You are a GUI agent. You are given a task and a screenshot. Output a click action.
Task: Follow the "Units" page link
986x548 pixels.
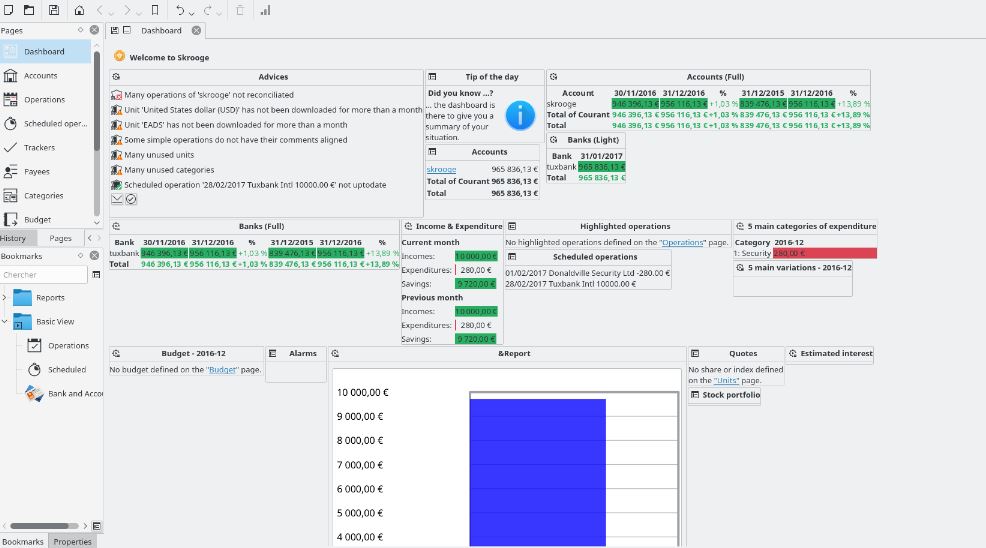tap(726, 381)
